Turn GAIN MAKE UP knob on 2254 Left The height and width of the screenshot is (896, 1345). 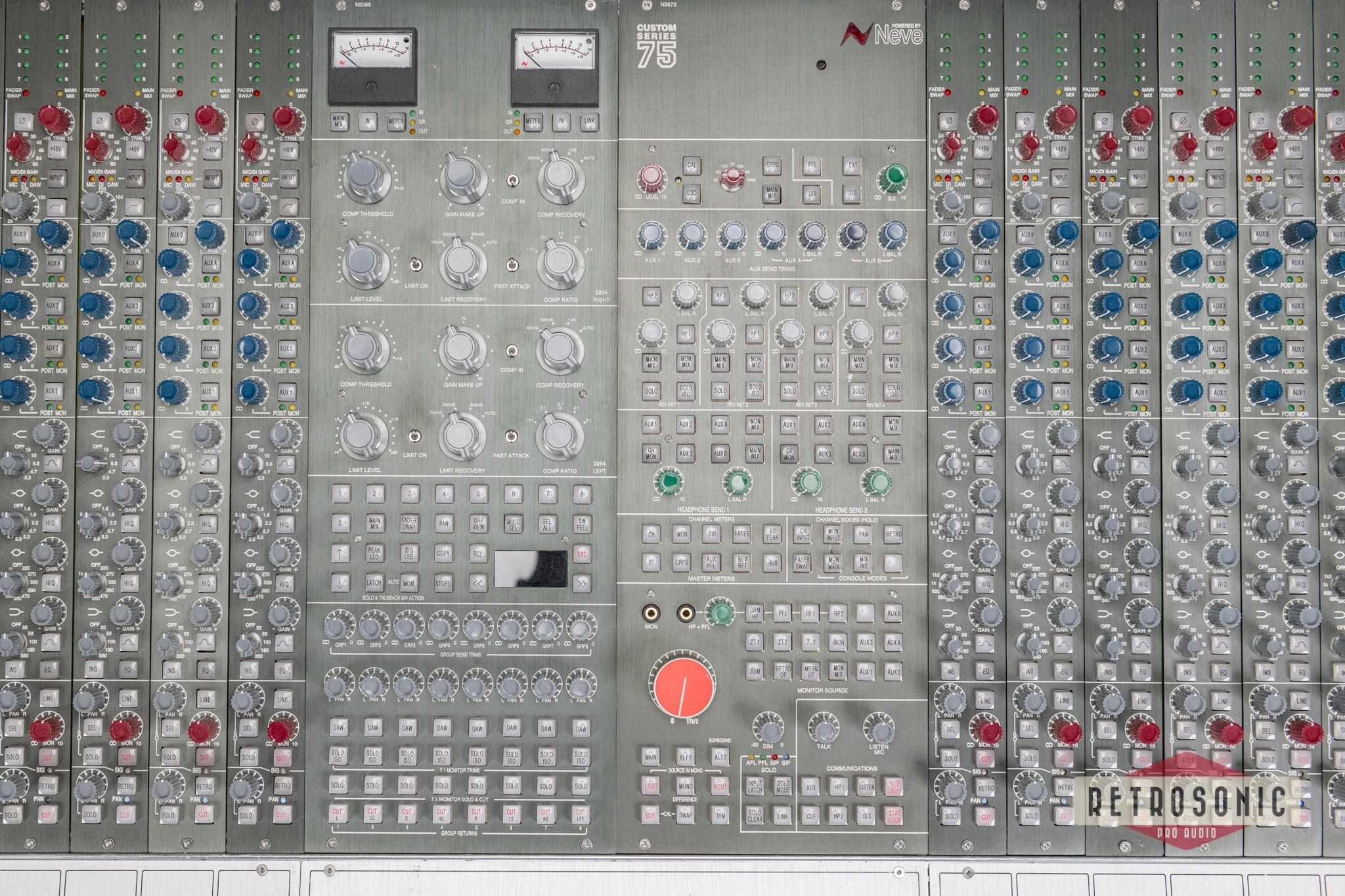[464, 349]
